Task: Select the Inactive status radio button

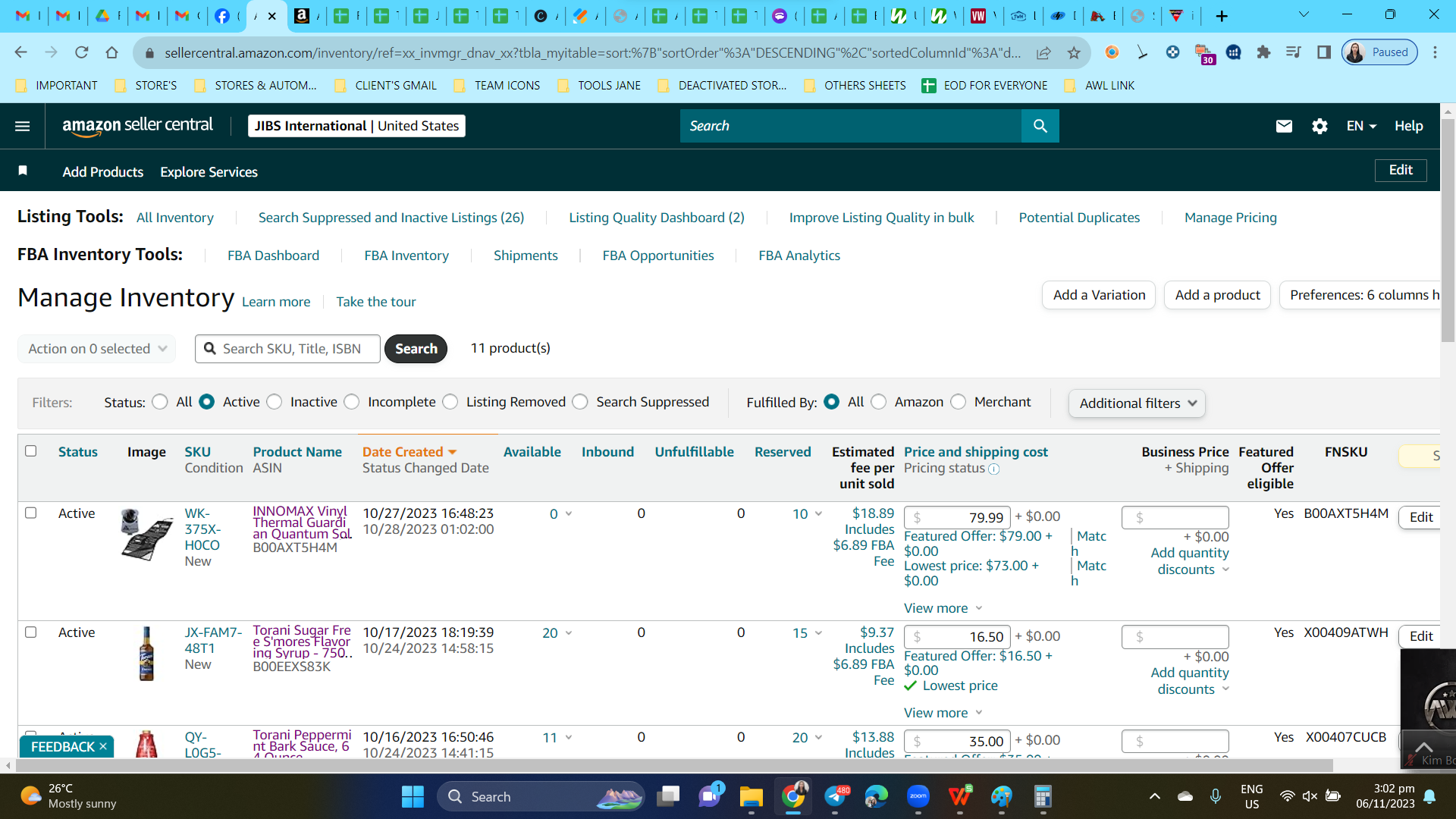Action: [x=274, y=402]
